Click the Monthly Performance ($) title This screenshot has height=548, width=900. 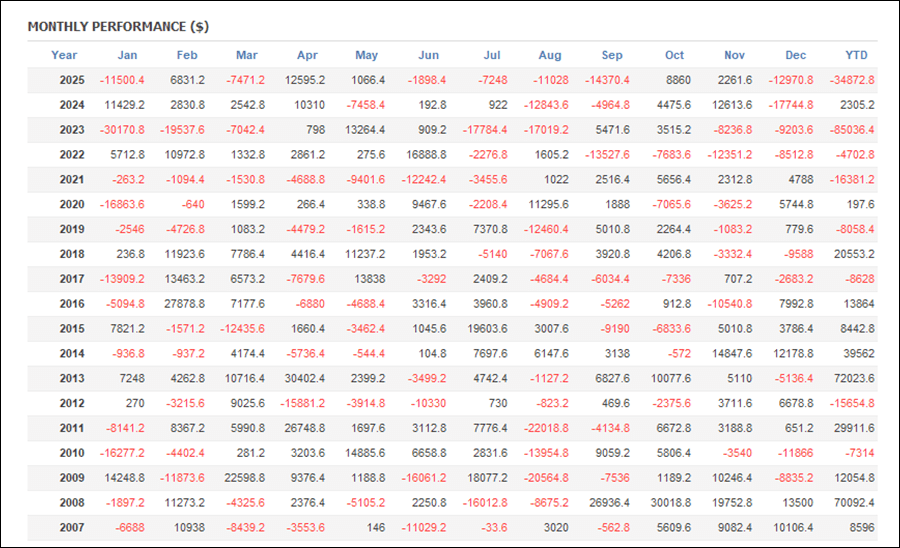118,26
